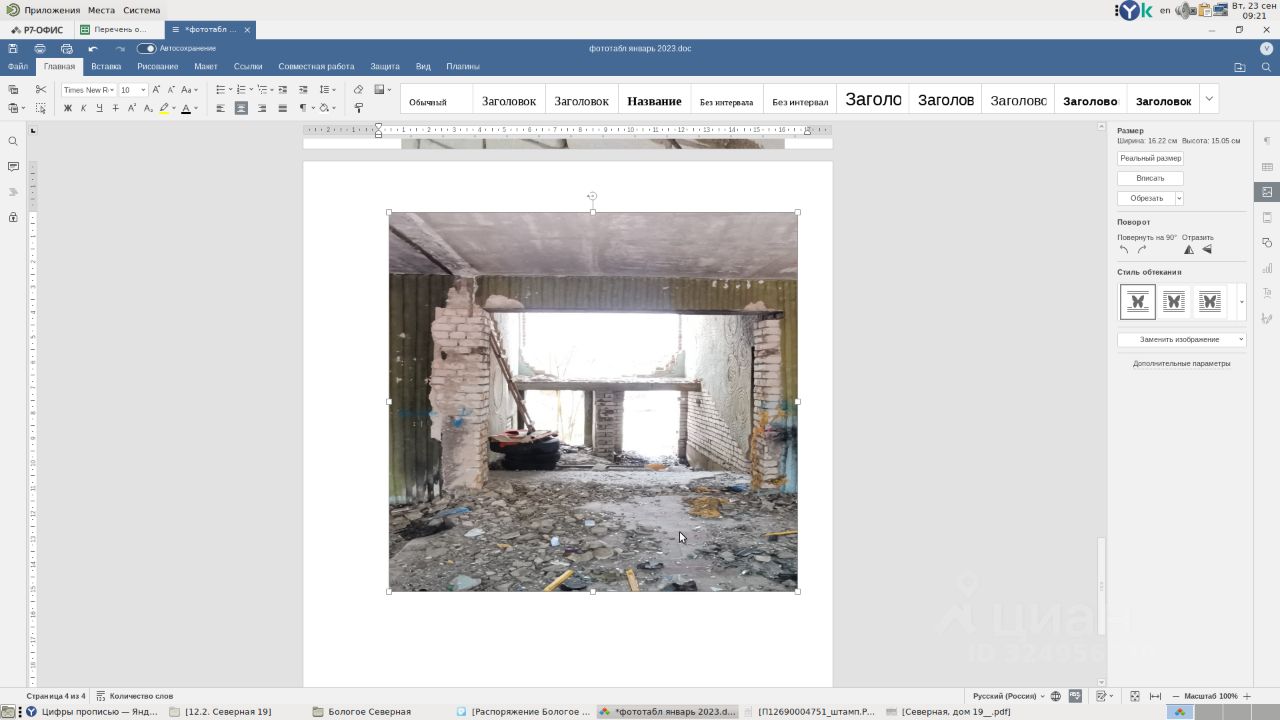
Task: Open header and footer settings icon
Action: pyautogui.click(x=1267, y=217)
